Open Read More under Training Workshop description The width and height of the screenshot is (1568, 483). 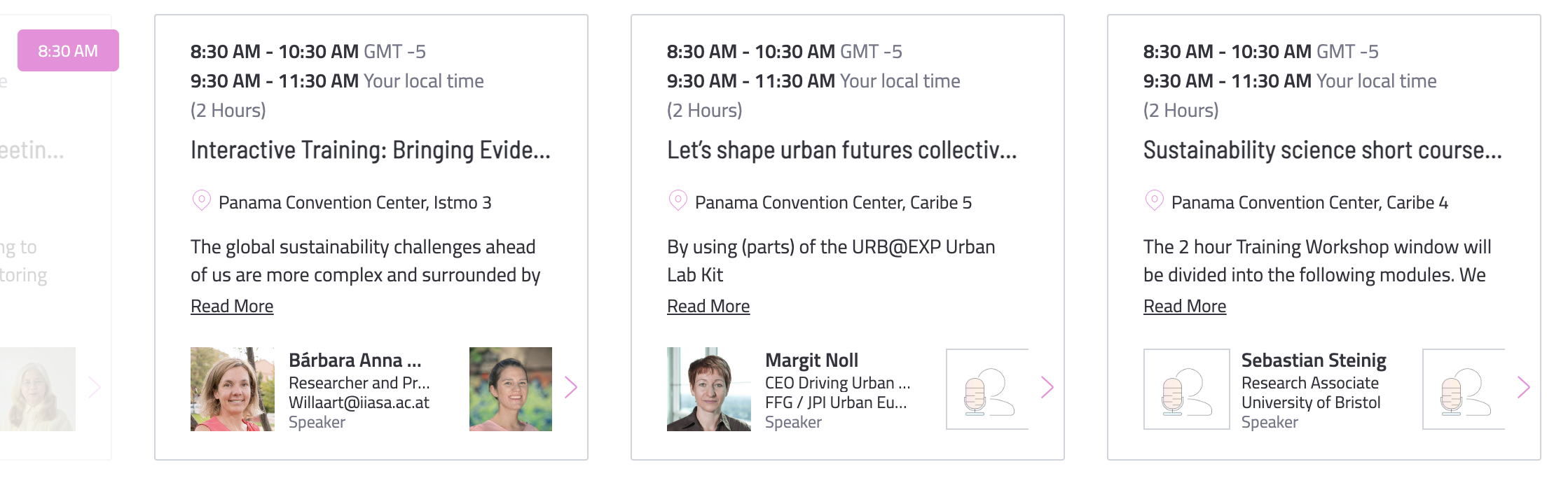tap(1185, 306)
